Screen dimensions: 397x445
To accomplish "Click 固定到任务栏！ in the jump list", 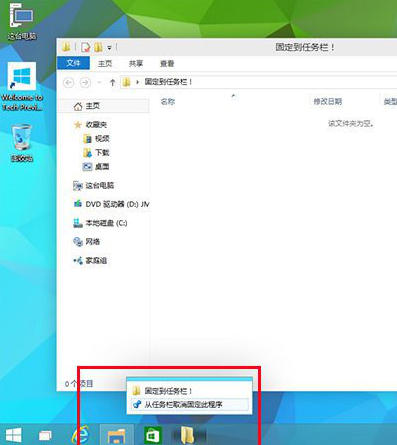I will 189,391.
